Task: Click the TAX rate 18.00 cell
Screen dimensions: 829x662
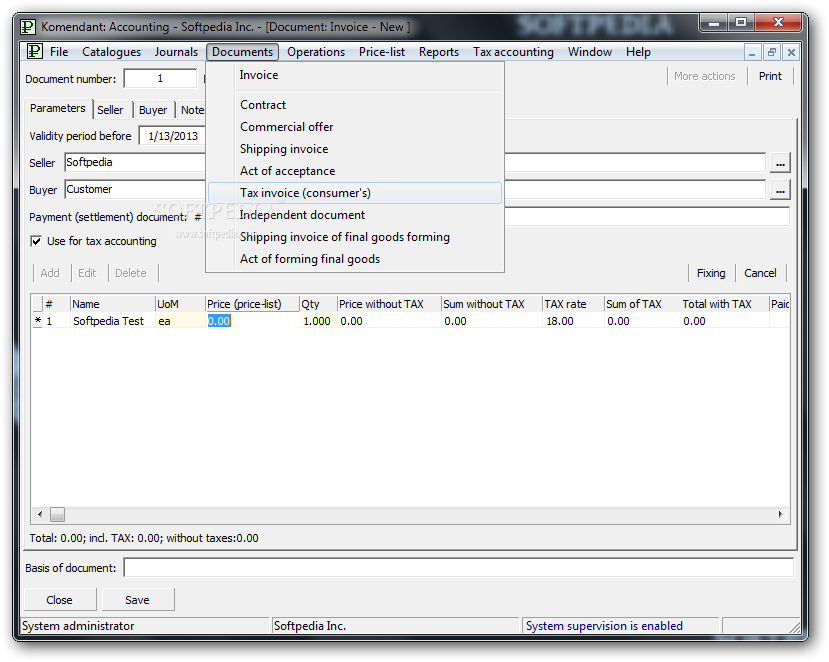Action: [573, 321]
